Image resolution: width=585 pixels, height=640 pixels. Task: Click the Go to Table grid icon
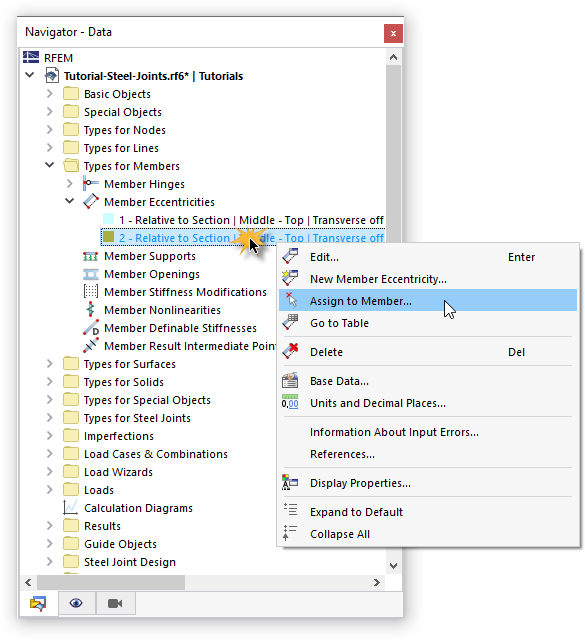pyautogui.click(x=290, y=322)
